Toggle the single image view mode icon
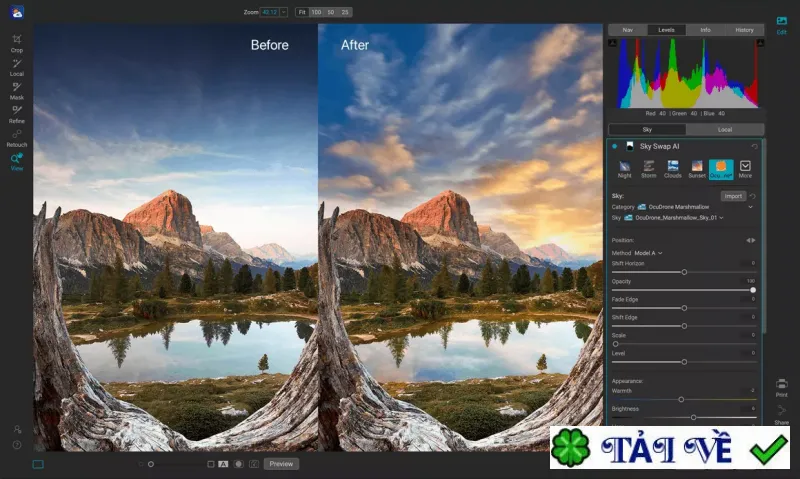Viewport: 800px width, 479px height. click(x=38, y=464)
